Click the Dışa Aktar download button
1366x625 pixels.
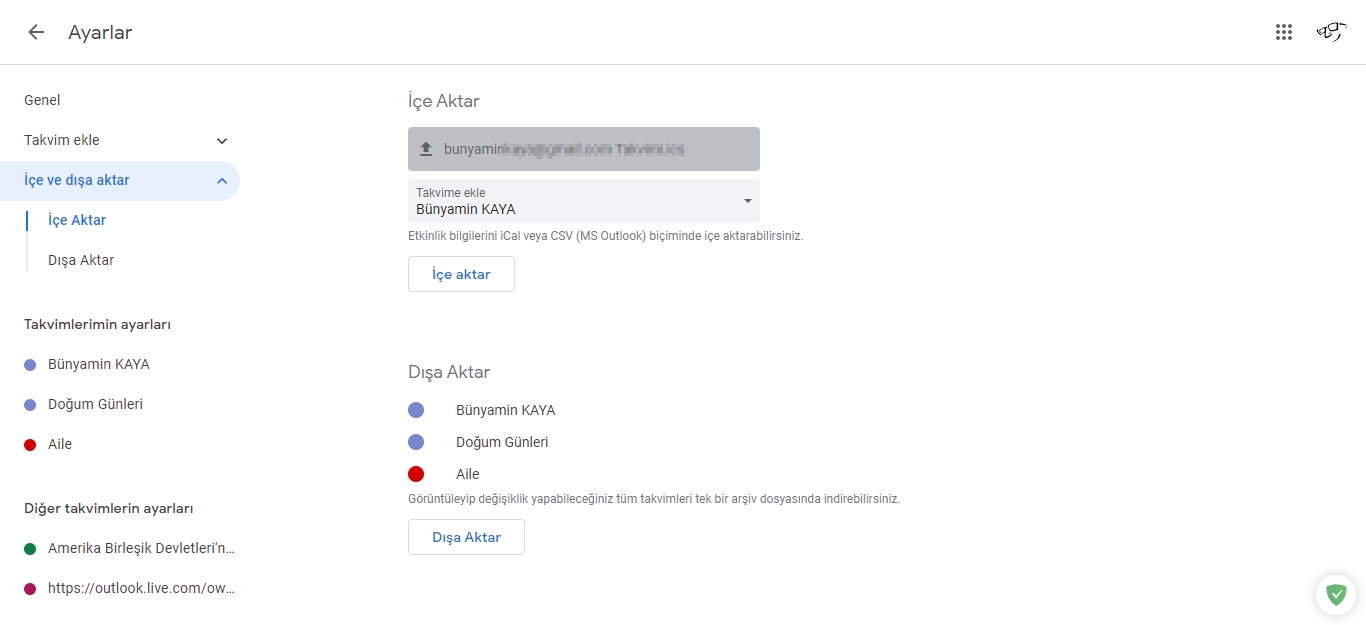pos(466,537)
